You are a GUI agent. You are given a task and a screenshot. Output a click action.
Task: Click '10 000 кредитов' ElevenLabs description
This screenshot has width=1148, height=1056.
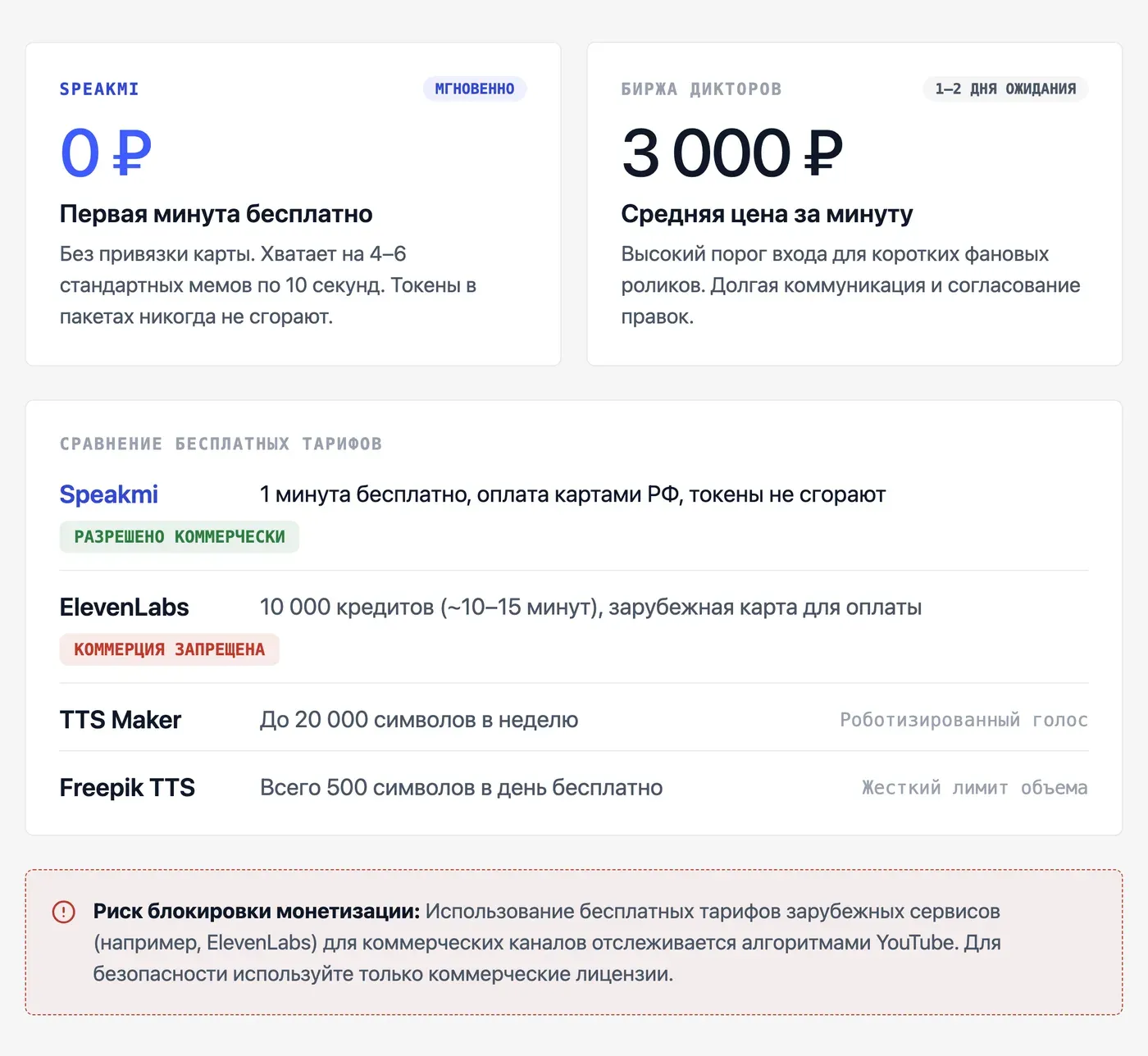coord(591,608)
